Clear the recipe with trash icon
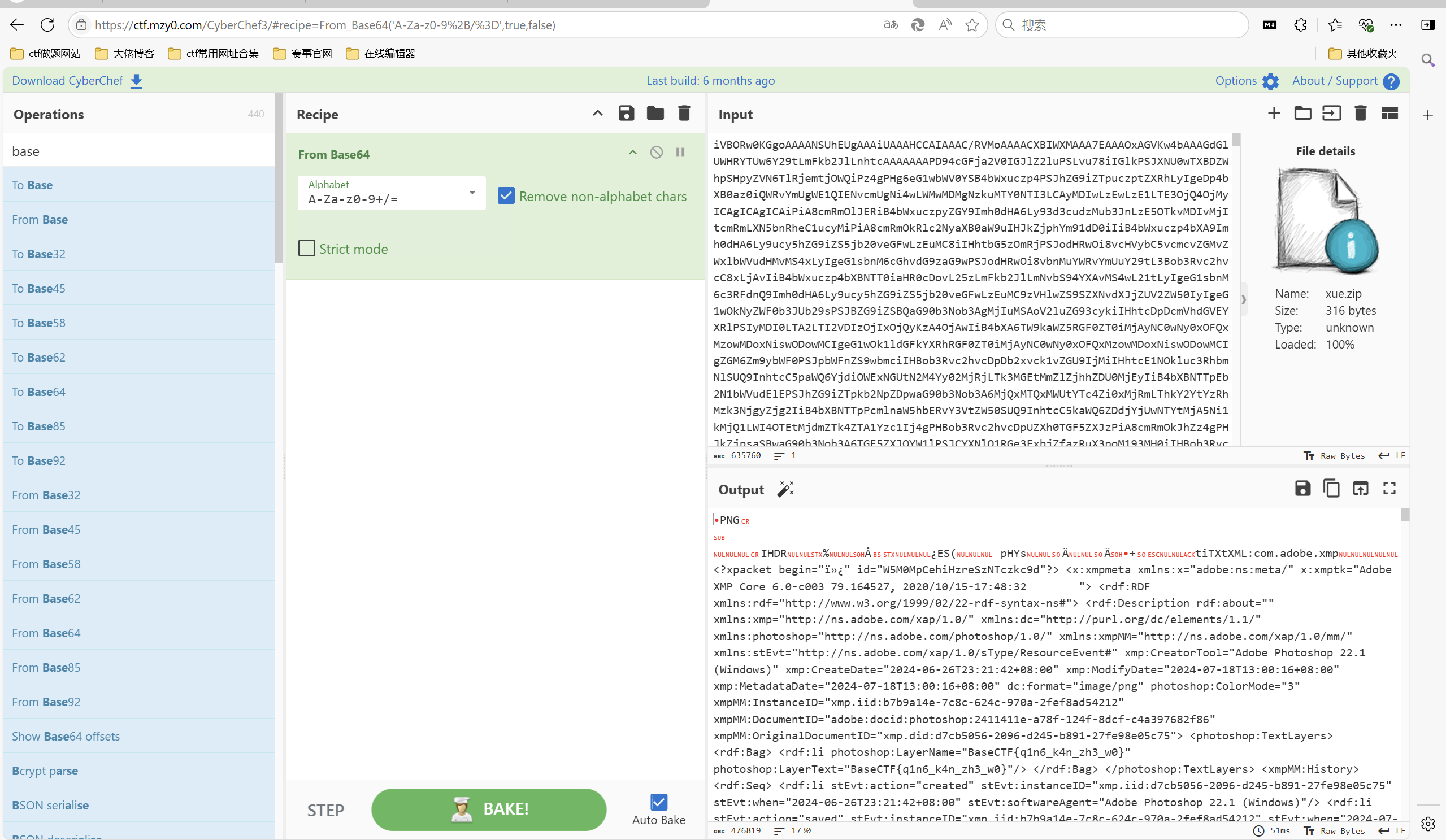The image size is (1446, 840). point(683,114)
